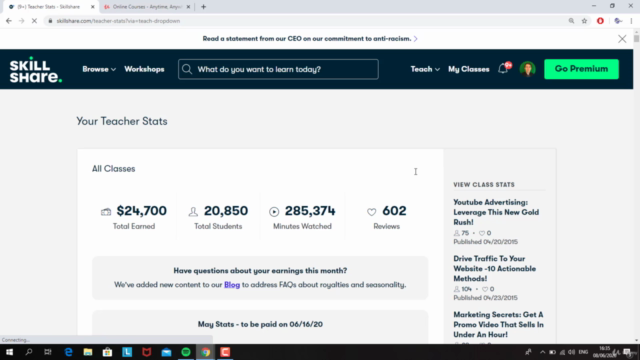Click the VIEW CLASS STATS label

point(484,185)
